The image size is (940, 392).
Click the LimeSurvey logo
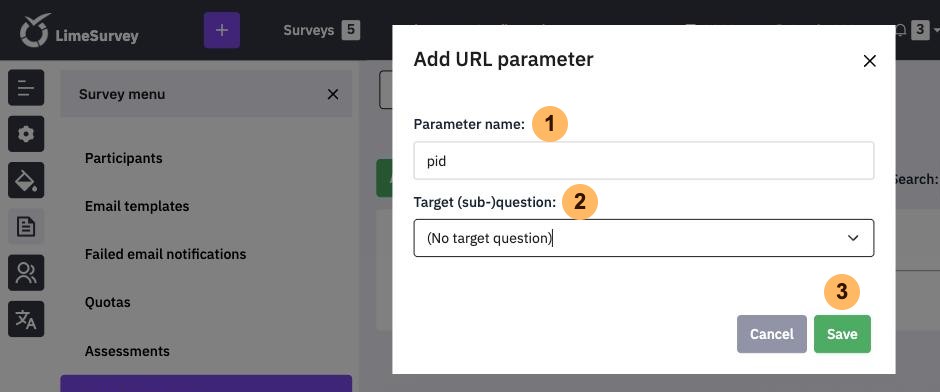pyautogui.click(x=79, y=31)
